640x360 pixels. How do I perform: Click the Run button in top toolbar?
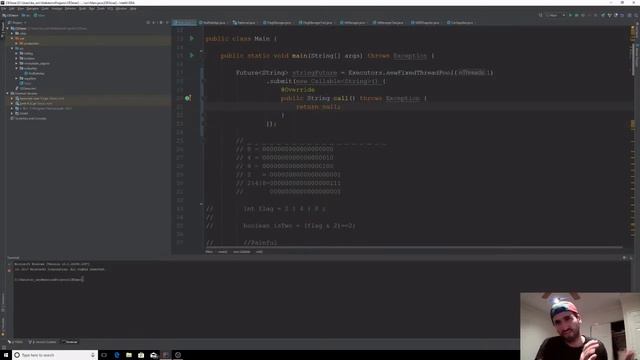coord(570,15)
